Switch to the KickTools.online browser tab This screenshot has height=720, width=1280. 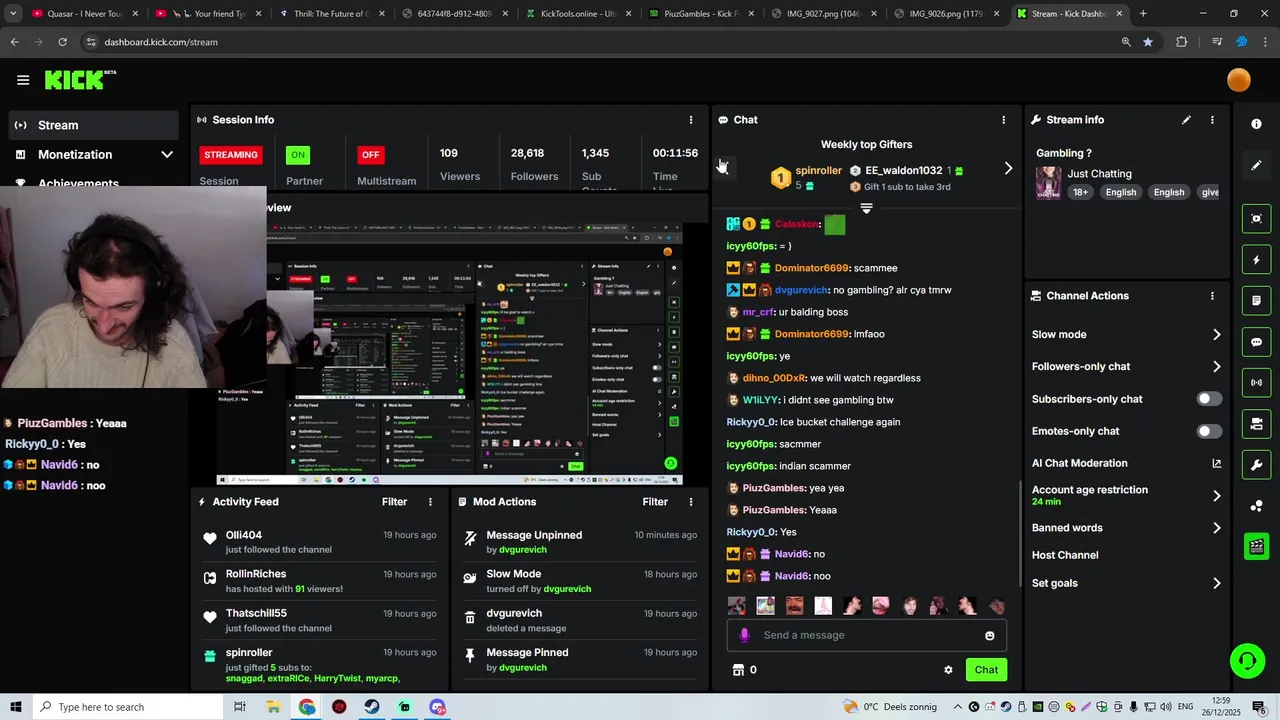(578, 14)
